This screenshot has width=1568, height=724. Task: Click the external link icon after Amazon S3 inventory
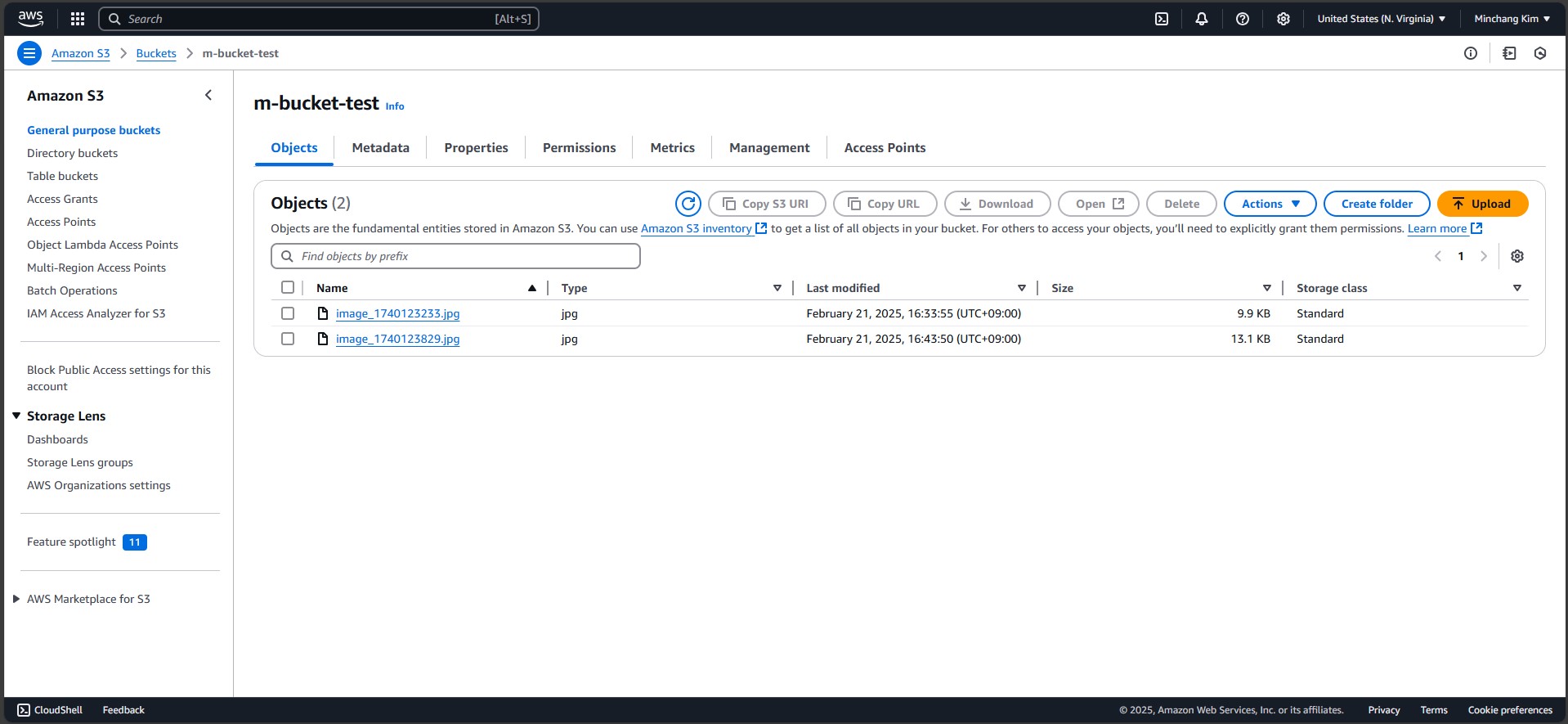[x=761, y=228]
